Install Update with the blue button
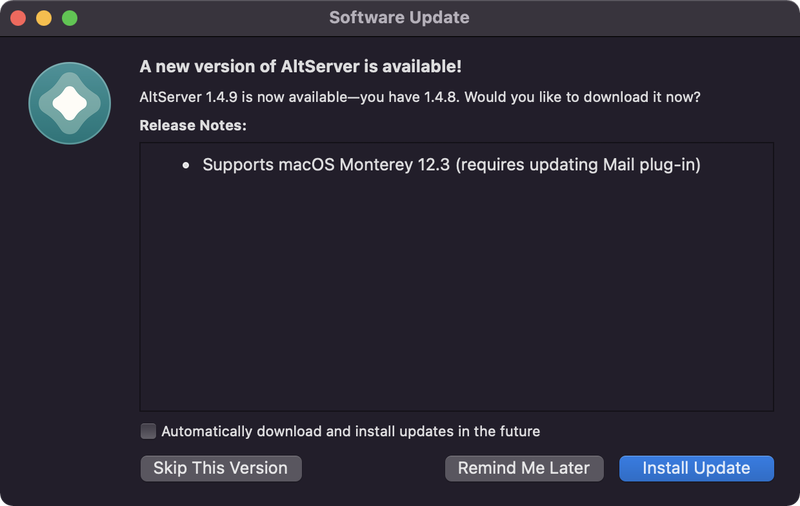800x506 pixels. (696, 468)
